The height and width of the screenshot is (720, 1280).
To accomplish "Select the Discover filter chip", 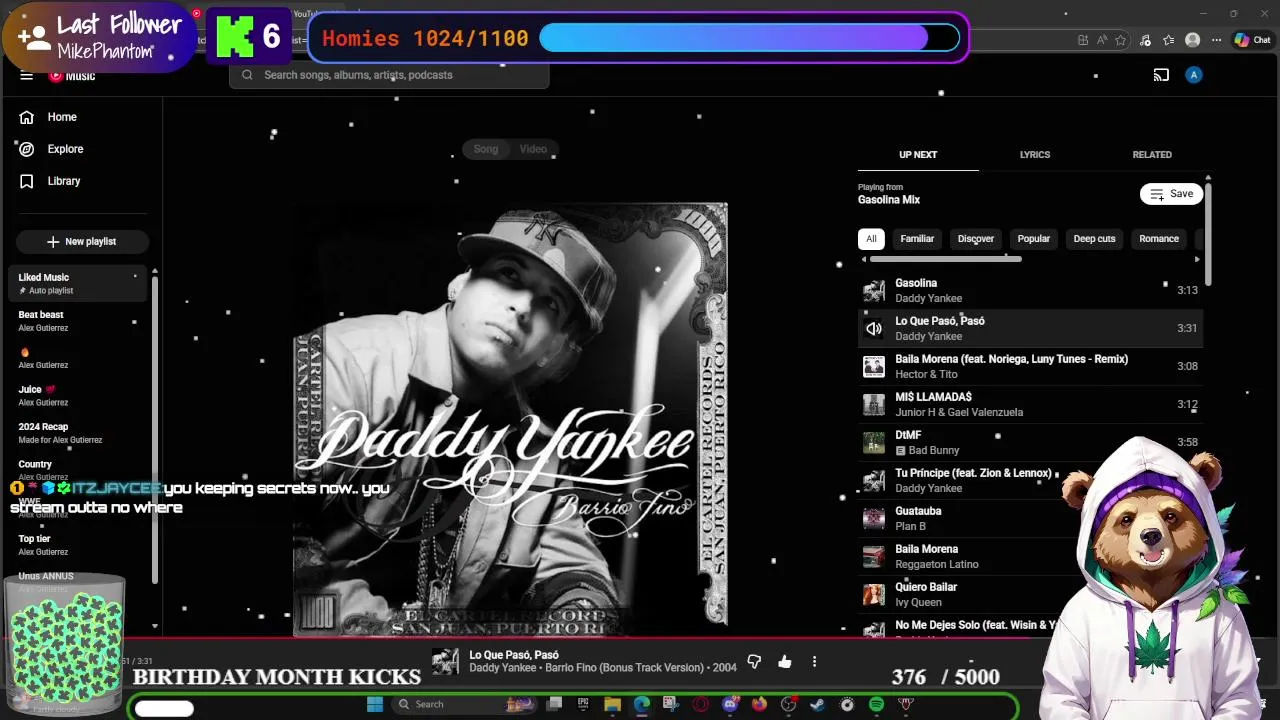I will (976, 239).
